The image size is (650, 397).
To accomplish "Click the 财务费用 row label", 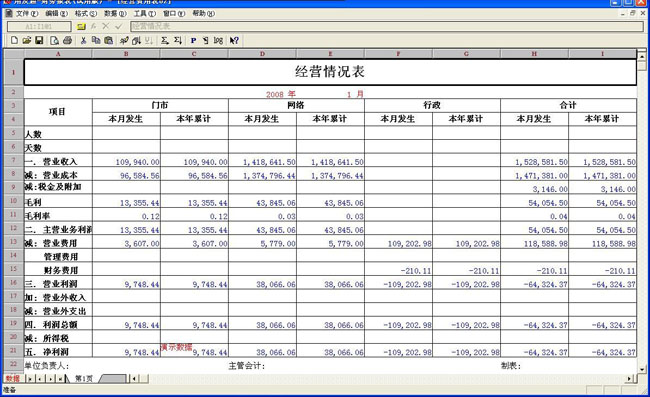I will click(61, 271).
